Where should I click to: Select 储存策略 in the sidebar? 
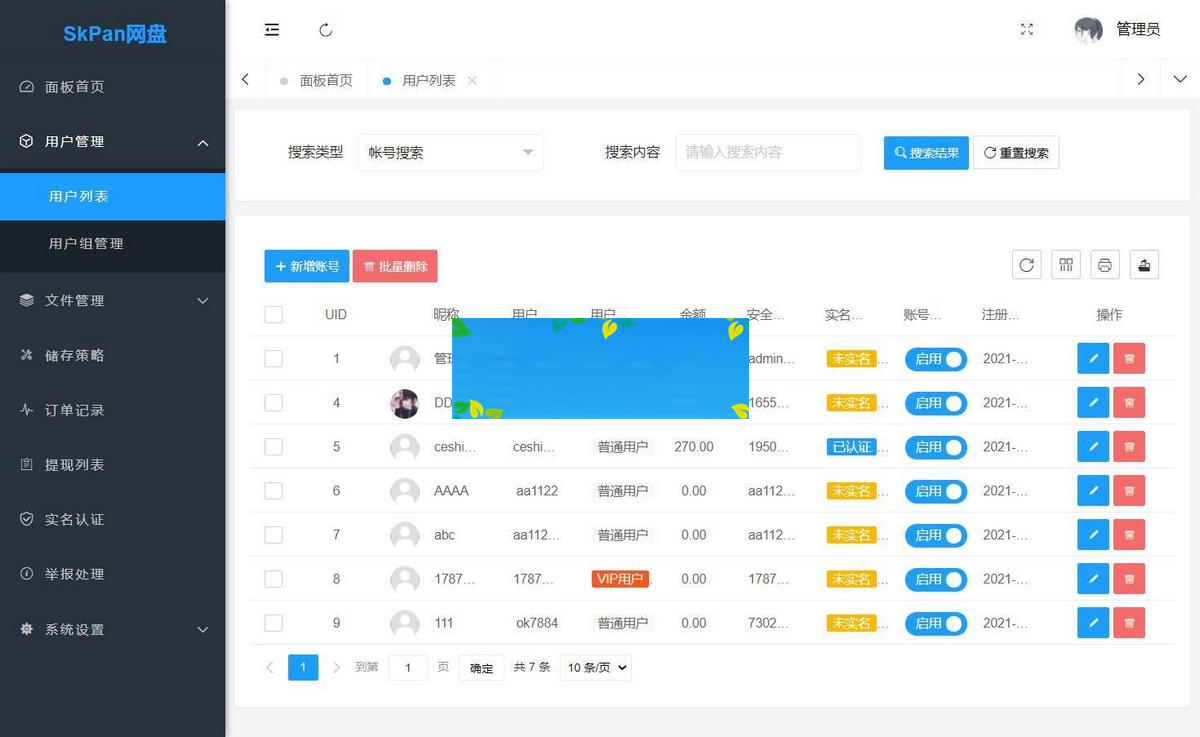pyautogui.click(x=113, y=354)
